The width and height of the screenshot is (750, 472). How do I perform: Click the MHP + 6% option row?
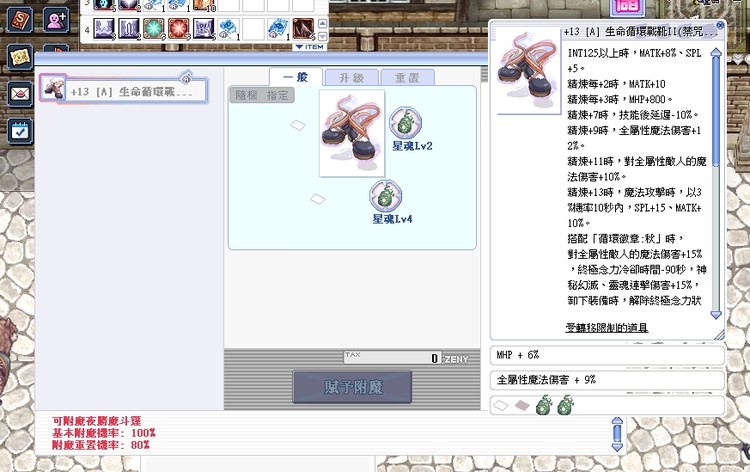click(x=607, y=355)
